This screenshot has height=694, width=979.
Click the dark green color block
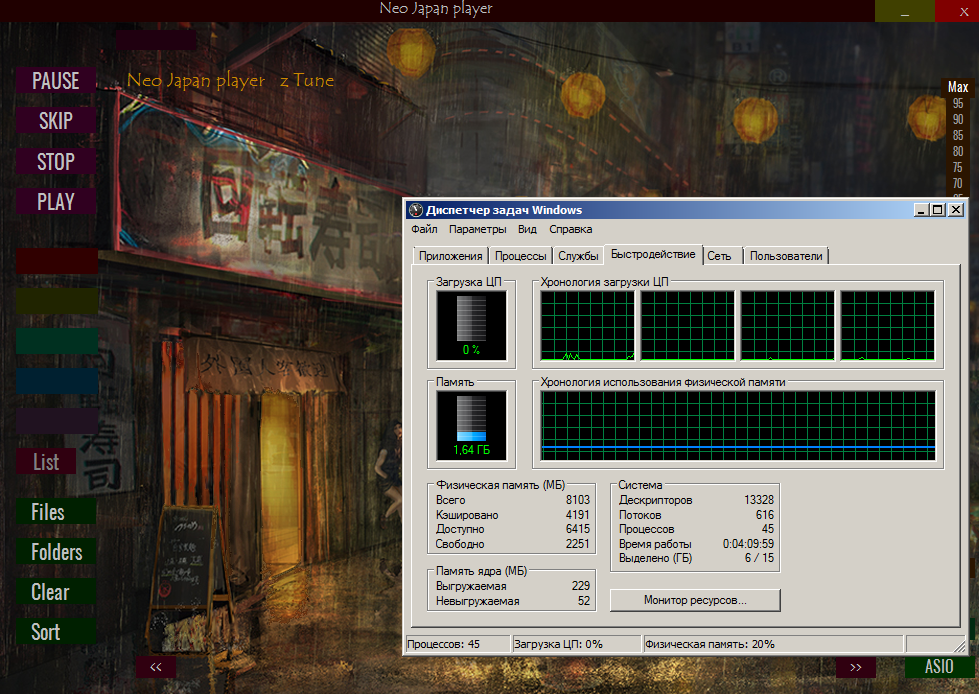[57, 341]
